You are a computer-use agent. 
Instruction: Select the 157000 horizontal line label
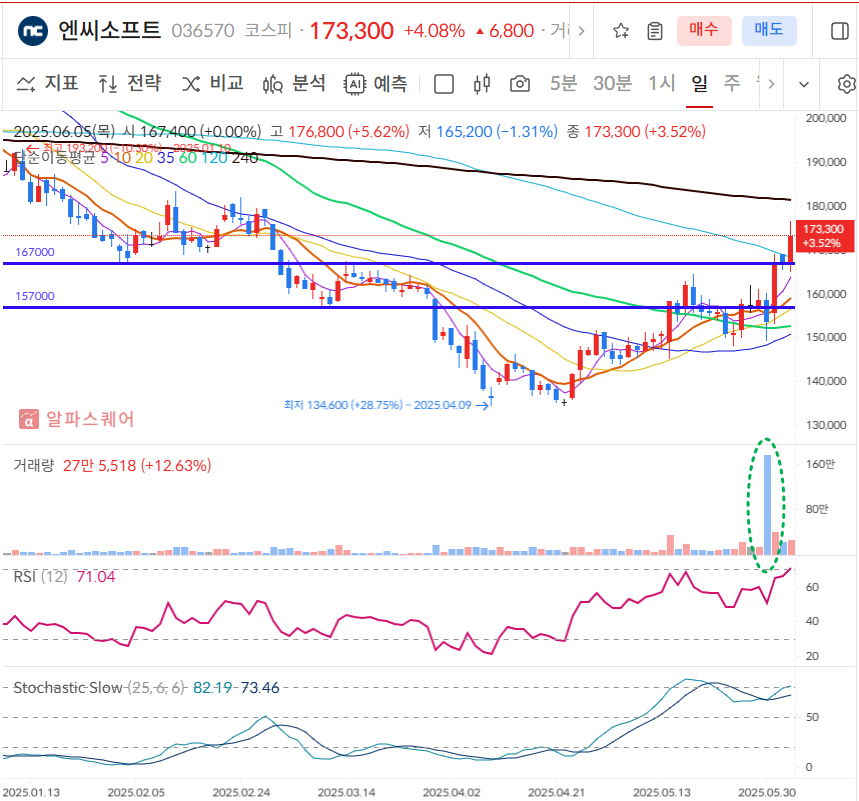35,296
